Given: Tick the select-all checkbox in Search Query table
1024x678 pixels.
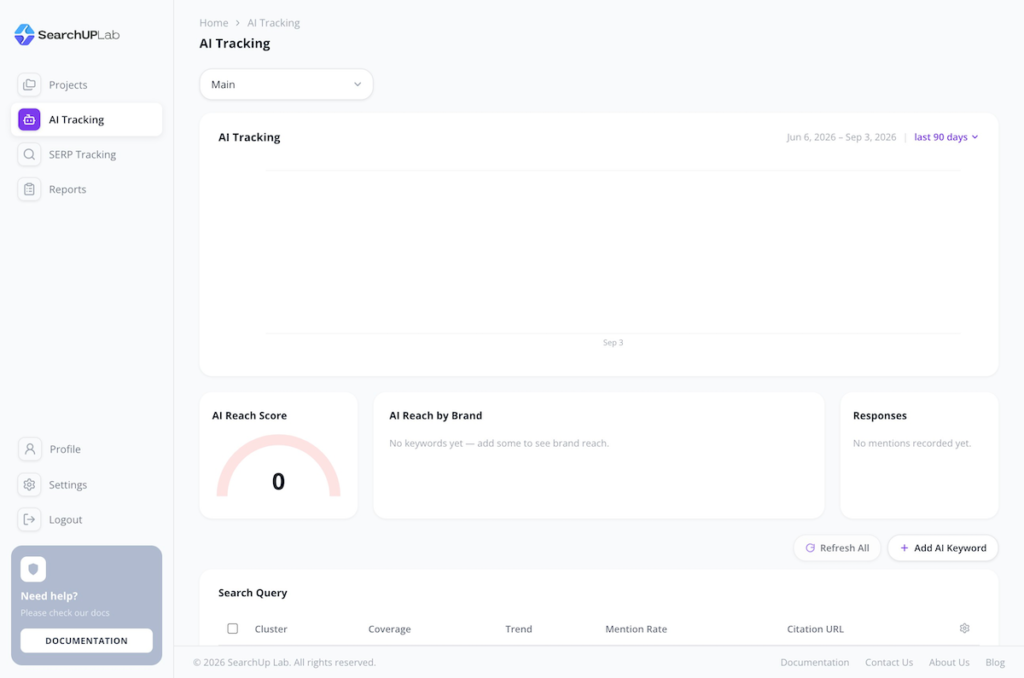Looking at the screenshot, I should pos(232,628).
